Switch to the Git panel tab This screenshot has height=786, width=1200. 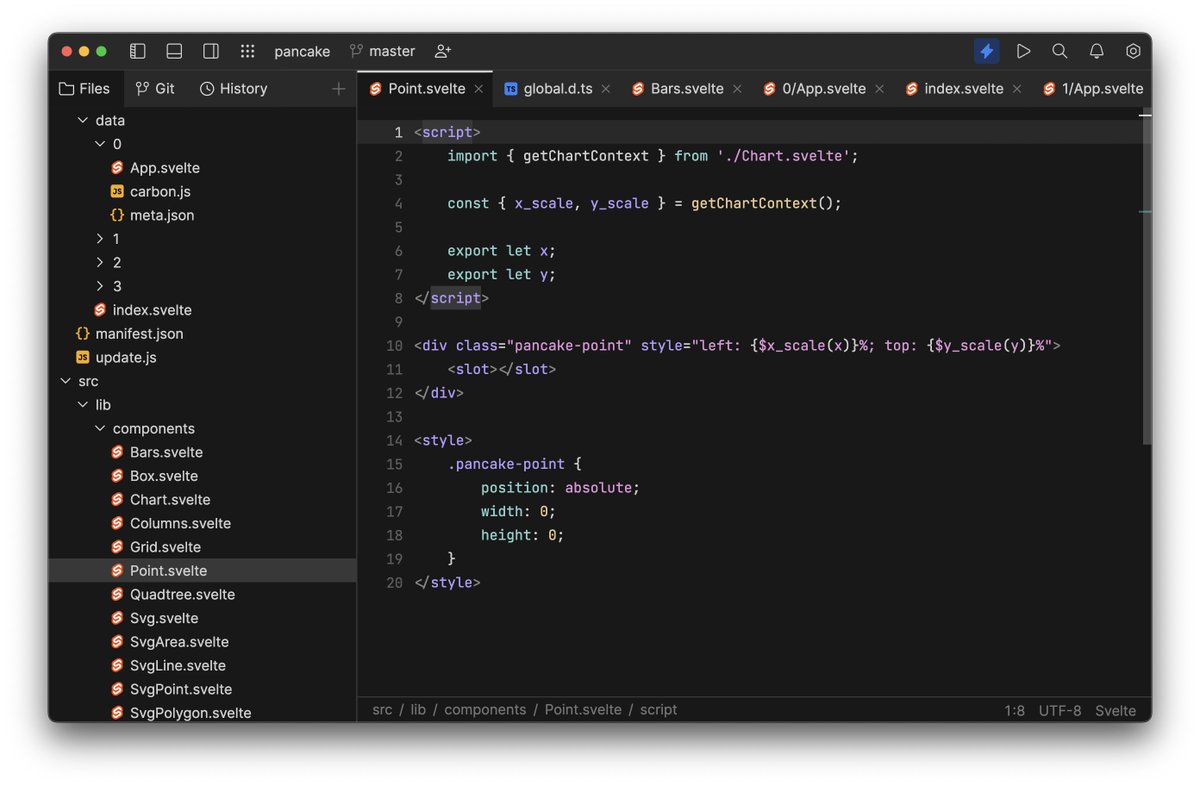pyautogui.click(x=155, y=88)
